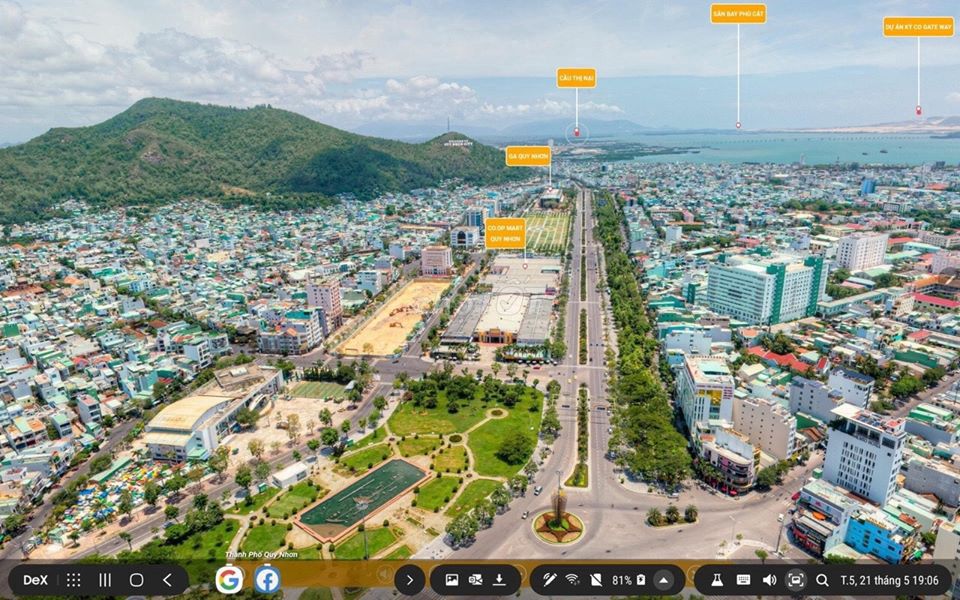Image resolution: width=960 pixels, height=600 pixels.
Task: Open the Facebook app from taskbar
Action: (x=267, y=580)
